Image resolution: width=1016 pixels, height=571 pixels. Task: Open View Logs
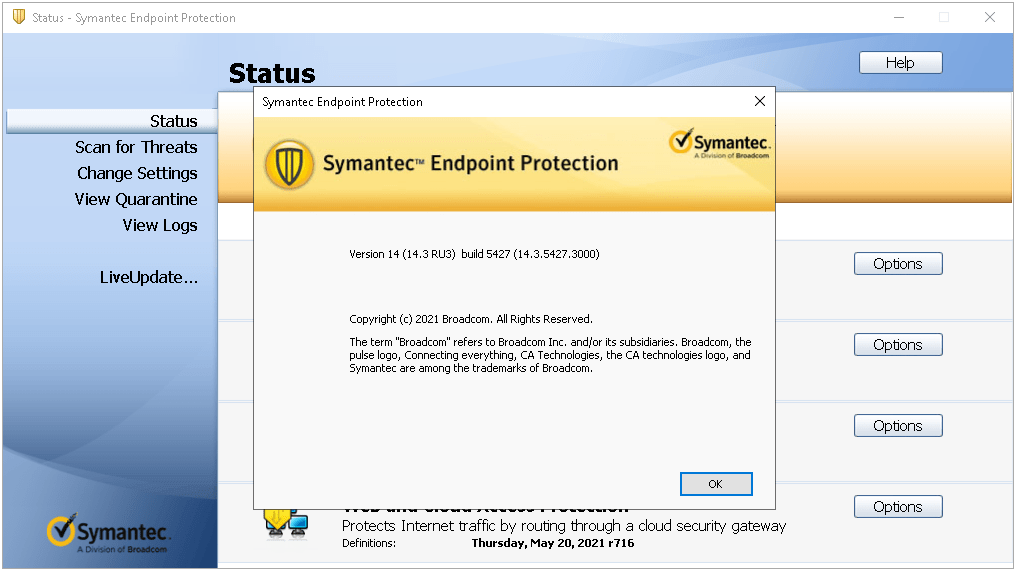(160, 225)
